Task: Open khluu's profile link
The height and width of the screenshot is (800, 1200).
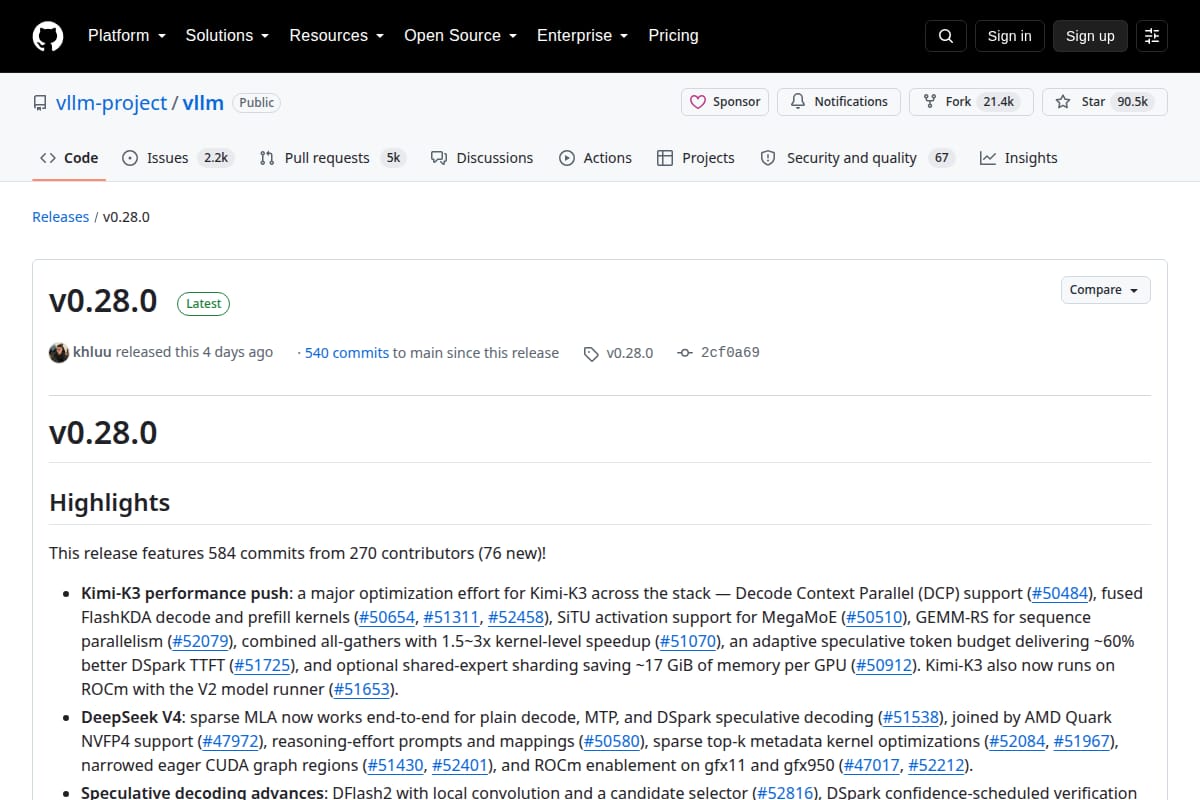Action: pos(92,352)
